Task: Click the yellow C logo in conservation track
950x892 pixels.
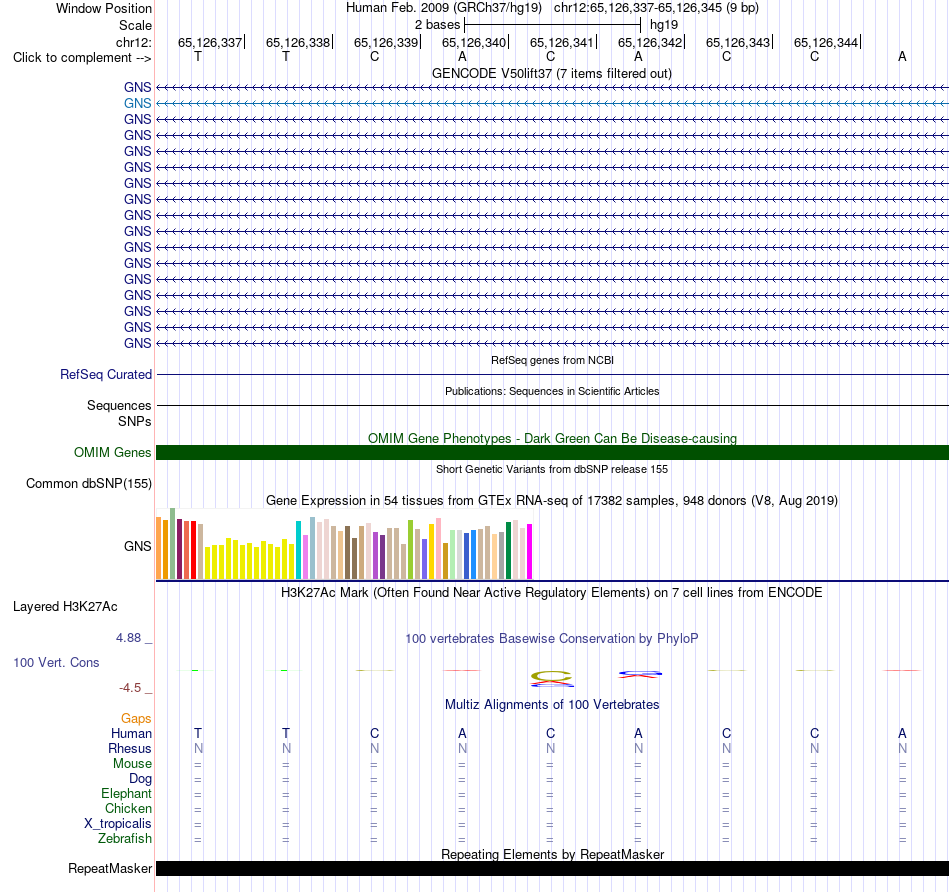Action: tap(551, 678)
